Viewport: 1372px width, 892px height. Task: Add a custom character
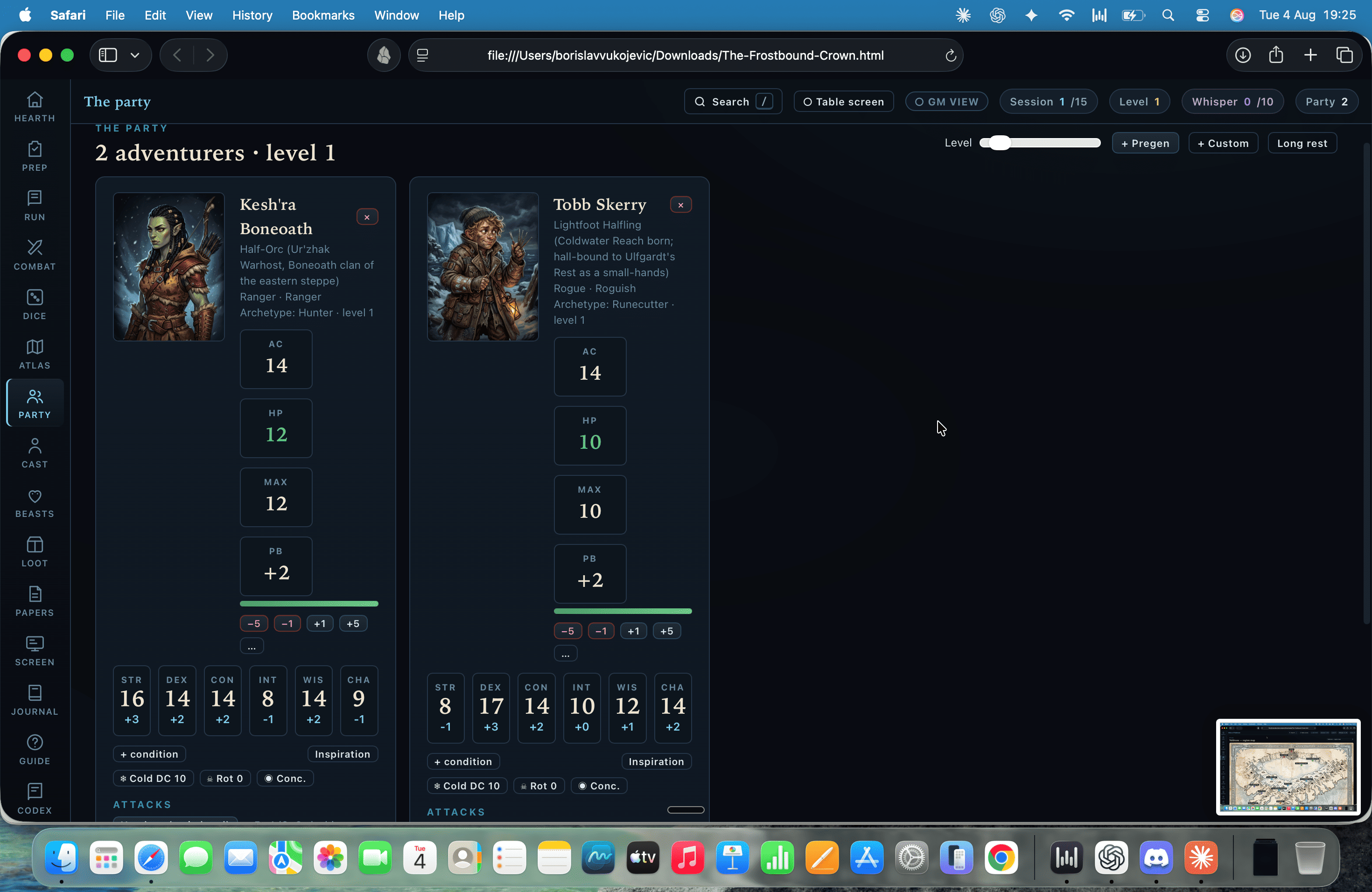1223,144
